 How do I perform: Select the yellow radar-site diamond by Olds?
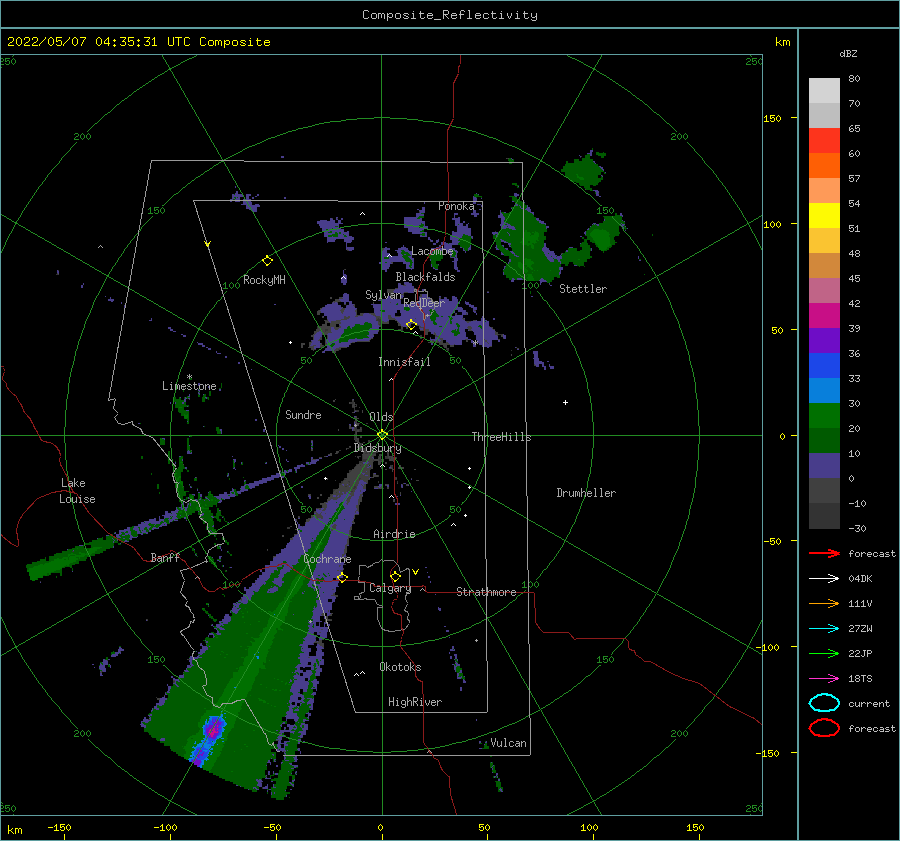coord(382,435)
